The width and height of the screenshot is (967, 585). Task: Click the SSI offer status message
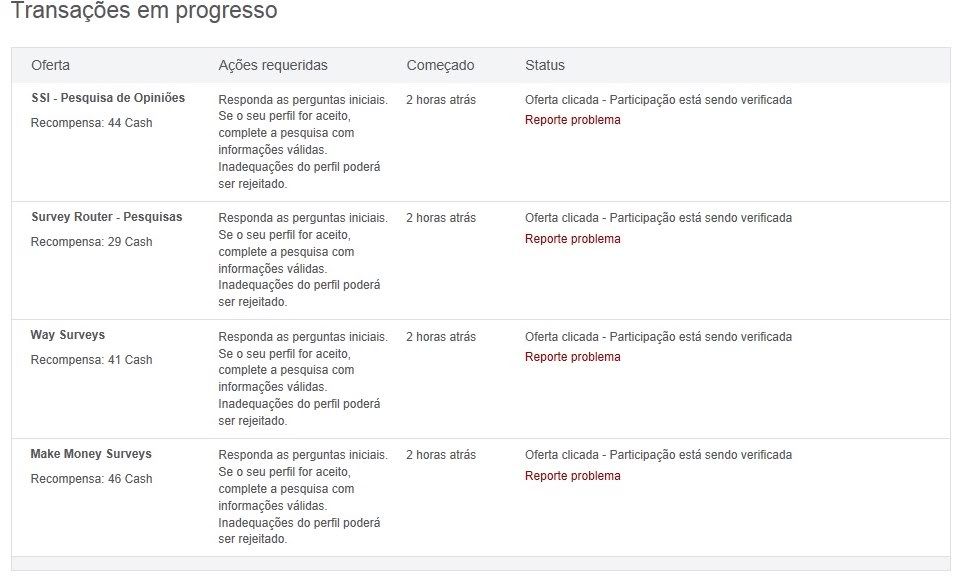(x=658, y=100)
